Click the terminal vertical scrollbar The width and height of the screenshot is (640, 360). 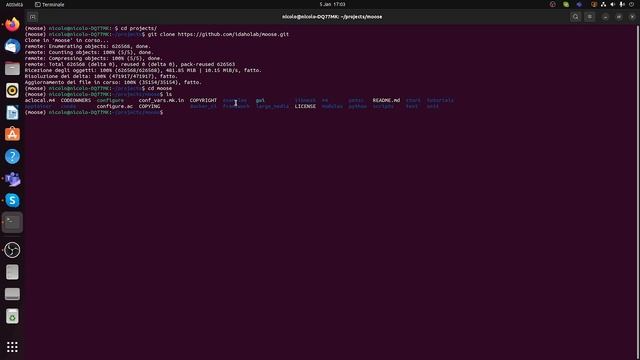coord(638,192)
